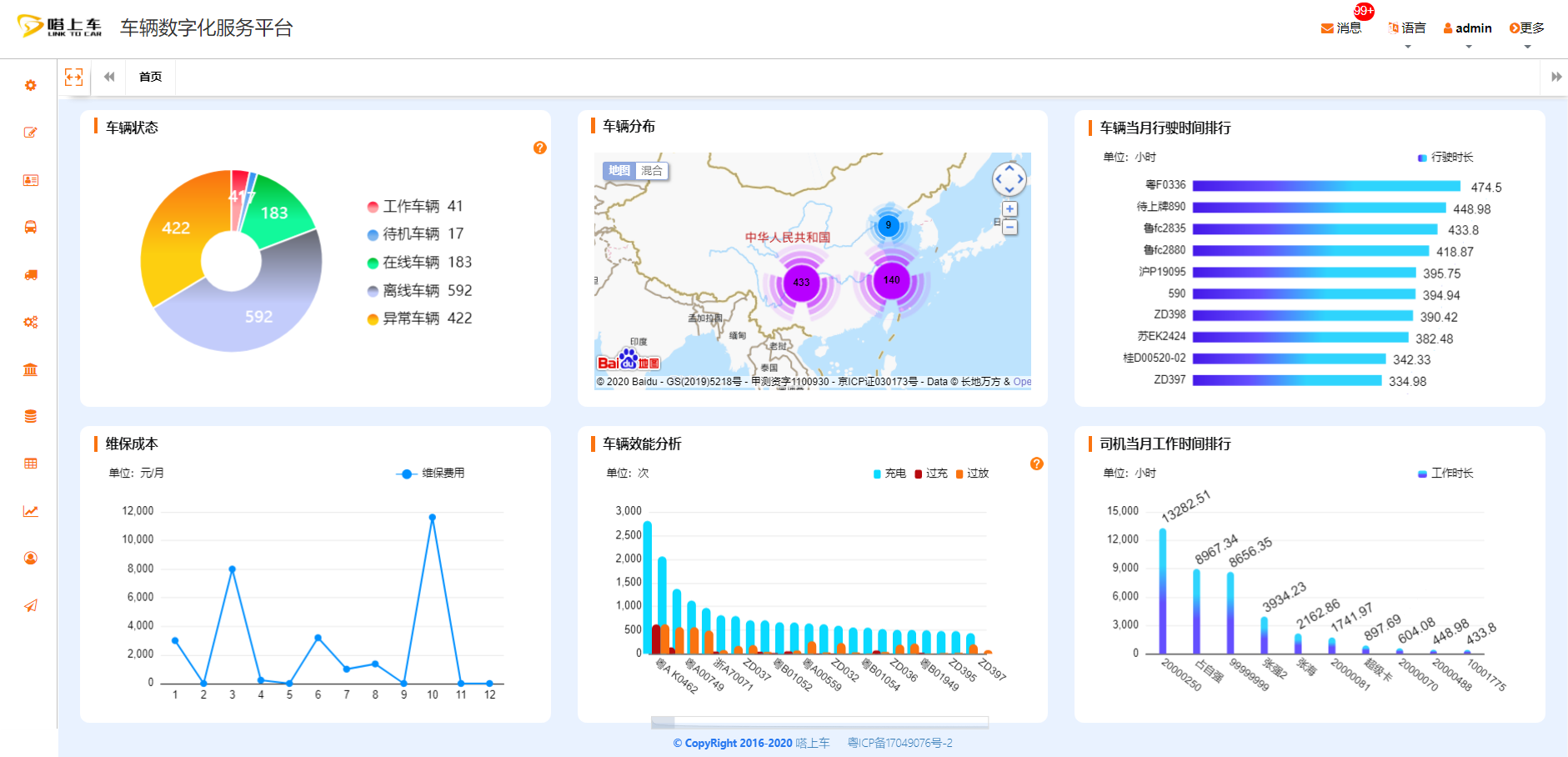The height and width of the screenshot is (757, 1568).
Task: Toggle 工作车辆 legend in pie chart
Action: 410,206
